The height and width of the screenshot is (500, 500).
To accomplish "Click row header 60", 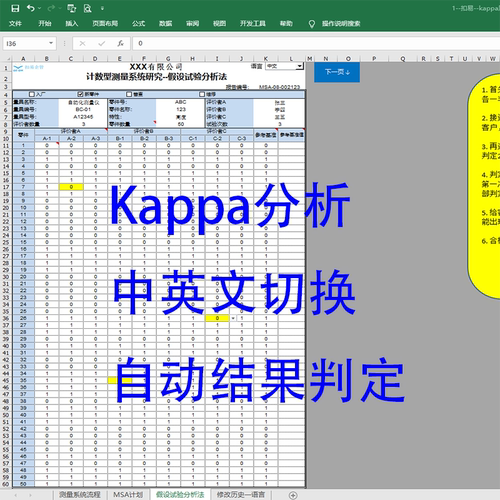I will (6, 484).
